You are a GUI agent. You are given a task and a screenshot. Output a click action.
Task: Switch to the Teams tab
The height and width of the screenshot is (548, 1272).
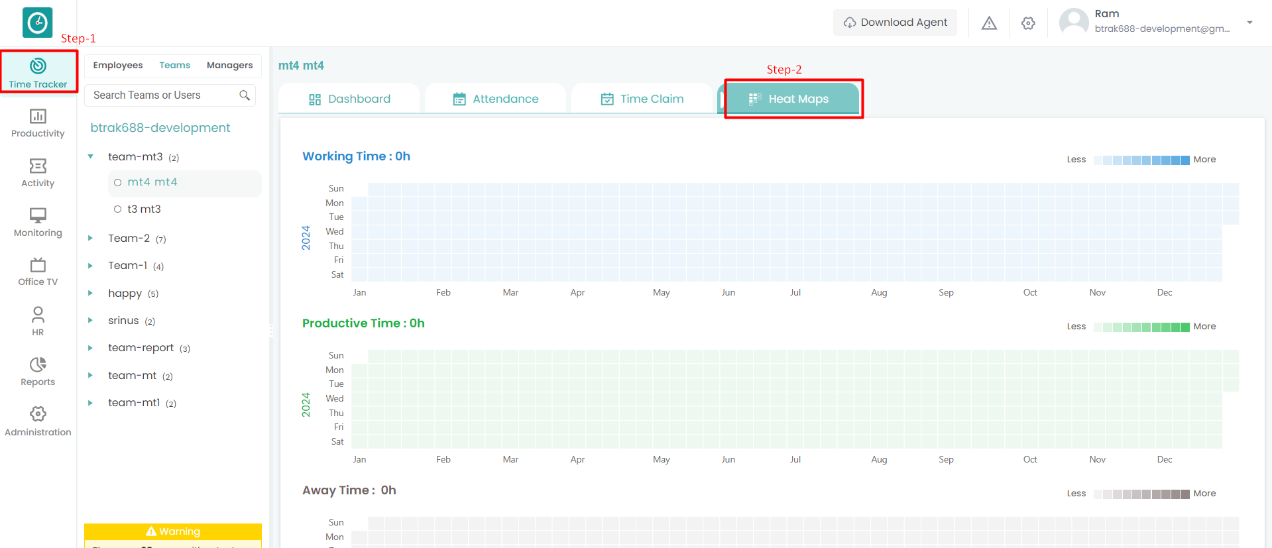(175, 65)
